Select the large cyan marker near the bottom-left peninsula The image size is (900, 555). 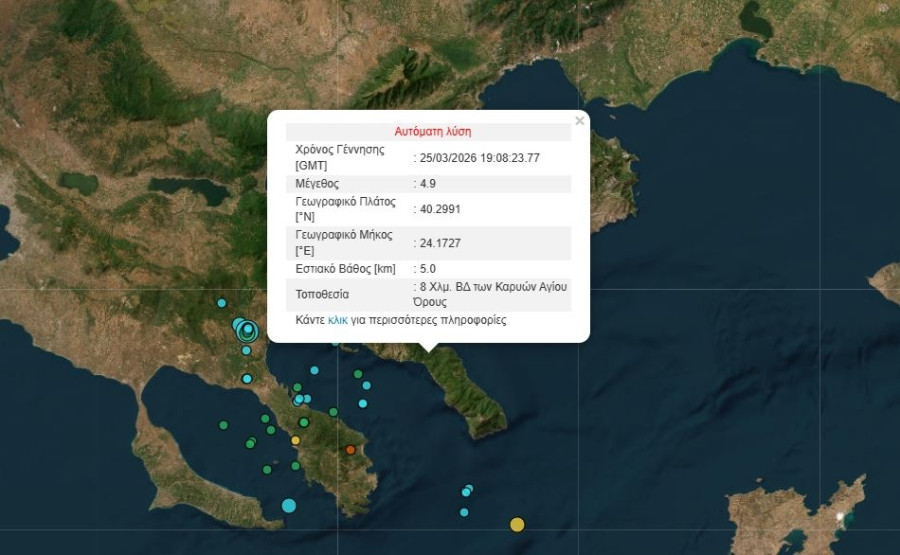click(289, 505)
